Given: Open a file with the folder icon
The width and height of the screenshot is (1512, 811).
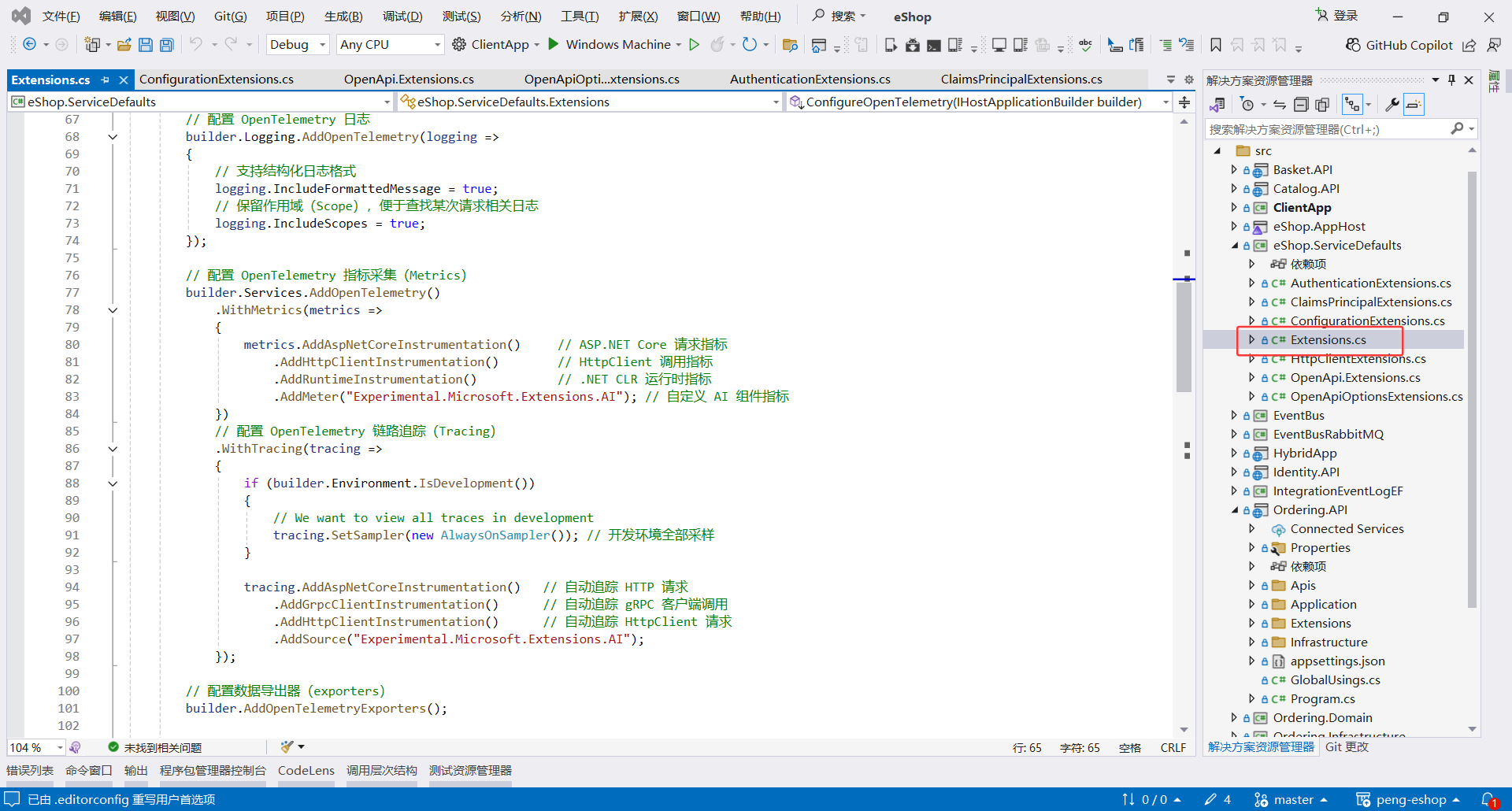Looking at the screenshot, I should pyautogui.click(x=124, y=45).
